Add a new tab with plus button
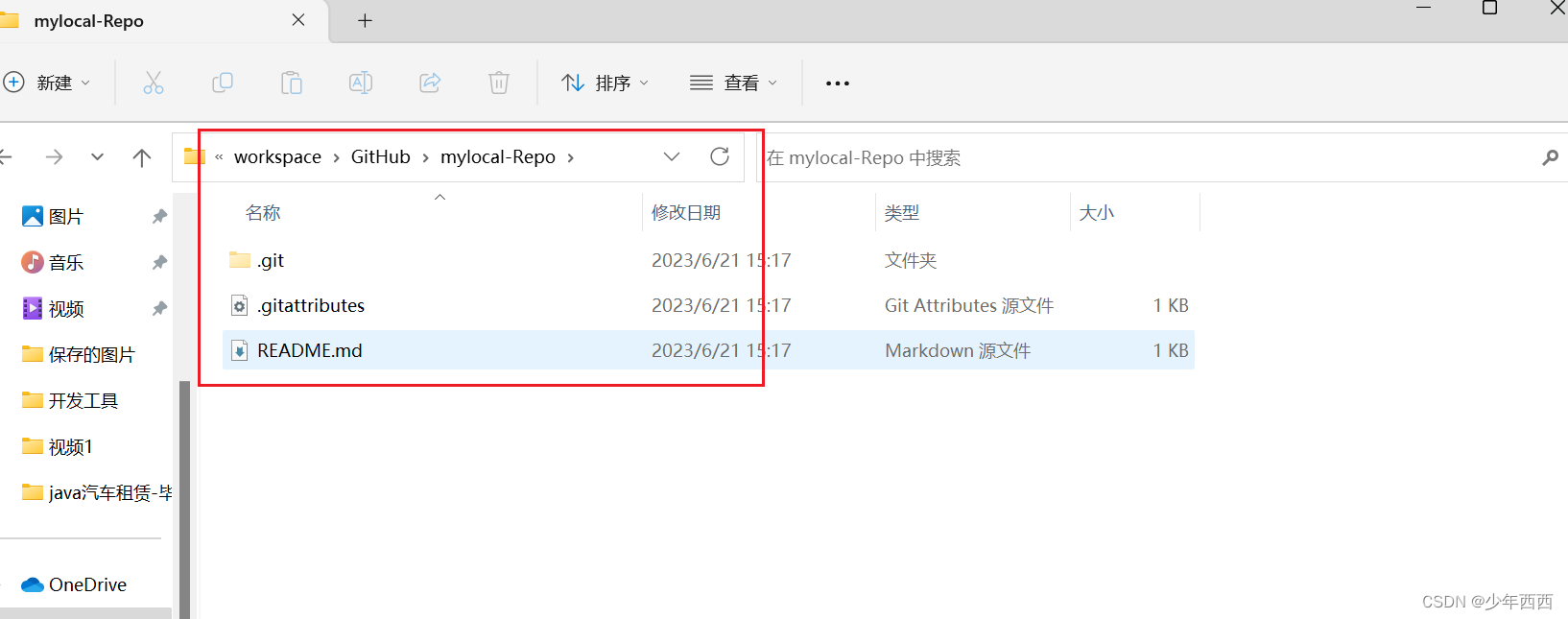The width and height of the screenshot is (1568, 619). click(365, 21)
